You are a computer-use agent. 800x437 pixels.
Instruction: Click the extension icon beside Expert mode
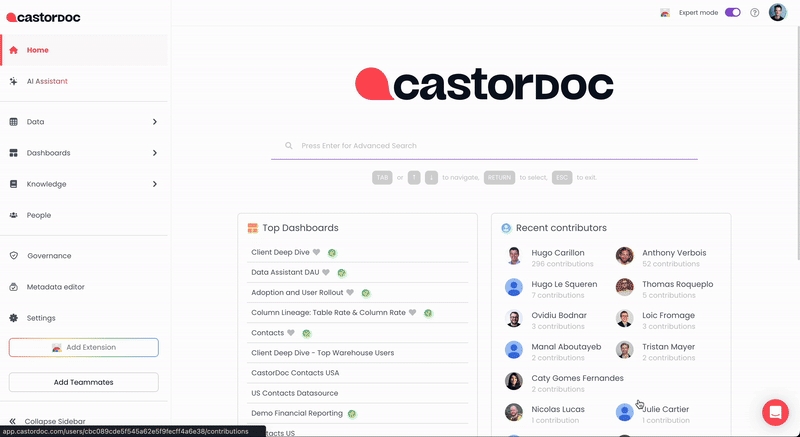pos(665,13)
